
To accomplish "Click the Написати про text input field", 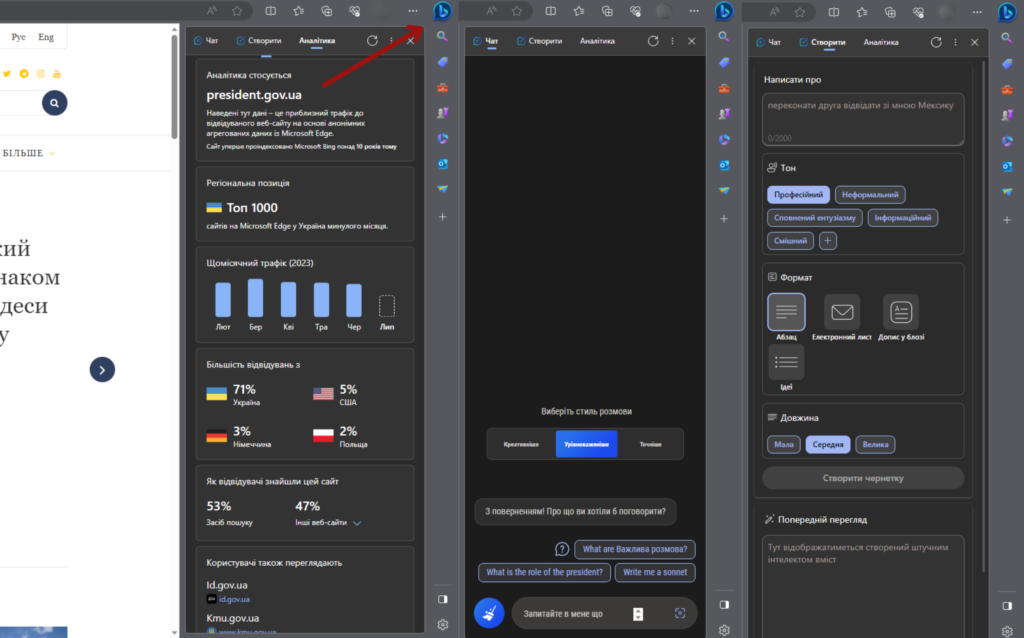I will coord(862,119).
